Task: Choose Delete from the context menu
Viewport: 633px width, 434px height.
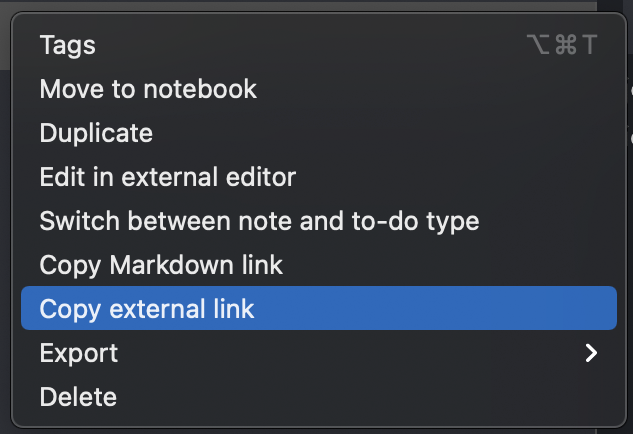Action: [319, 396]
